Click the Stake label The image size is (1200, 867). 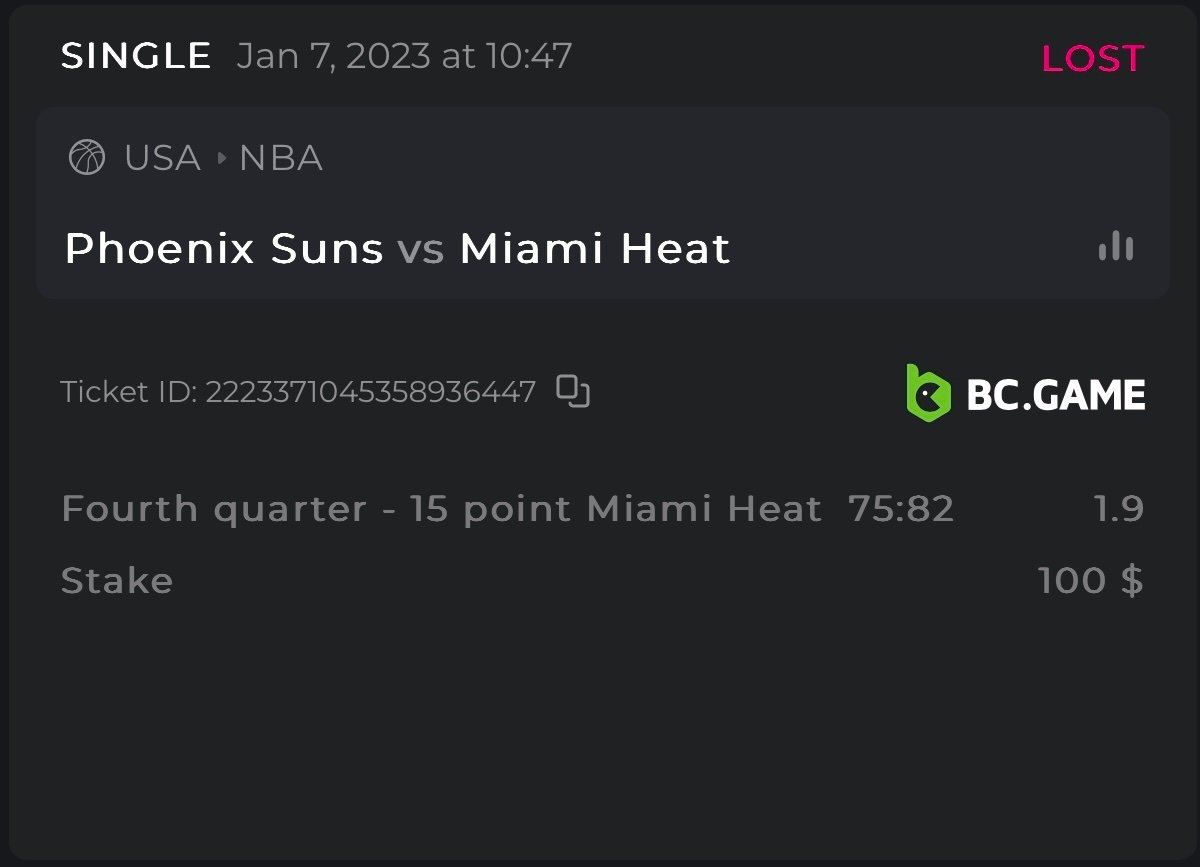point(117,581)
